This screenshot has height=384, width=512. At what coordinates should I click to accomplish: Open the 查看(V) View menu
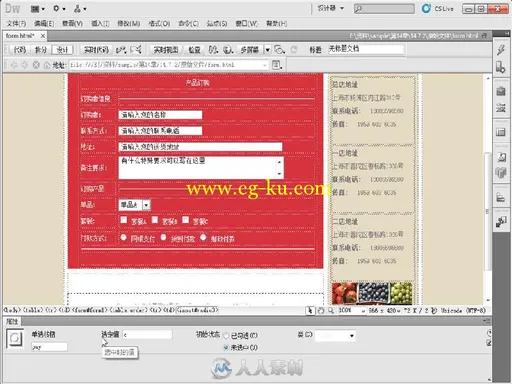coord(72,23)
